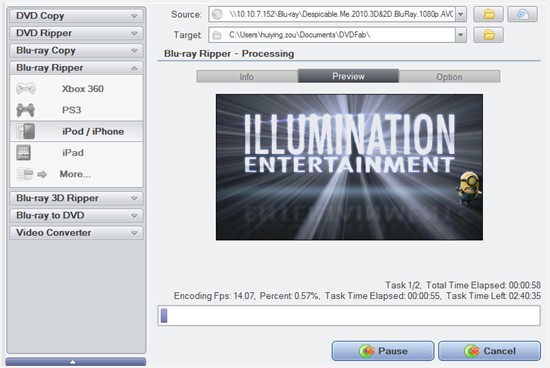Collapse the Blu-ray Ripper section
The image size is (550, 368).
point(76,68)
